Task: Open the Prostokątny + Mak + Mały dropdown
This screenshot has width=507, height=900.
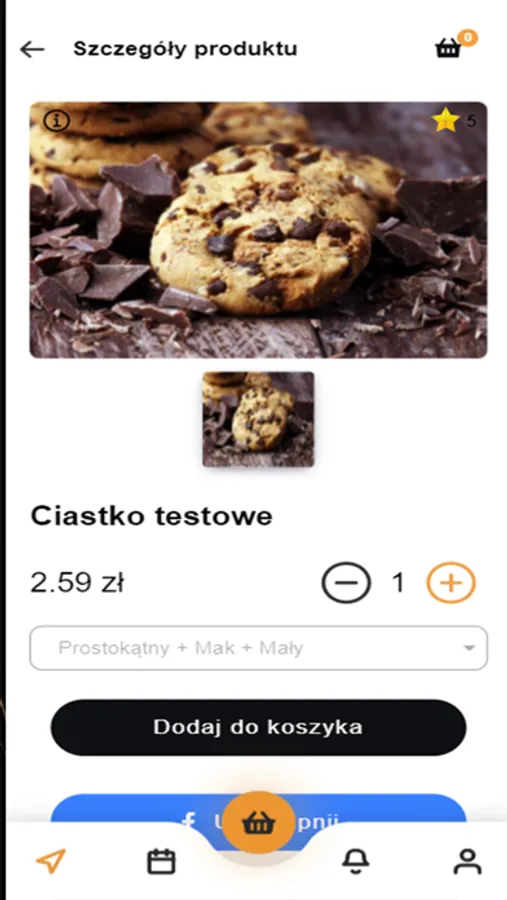Action: tap(258, 648)
